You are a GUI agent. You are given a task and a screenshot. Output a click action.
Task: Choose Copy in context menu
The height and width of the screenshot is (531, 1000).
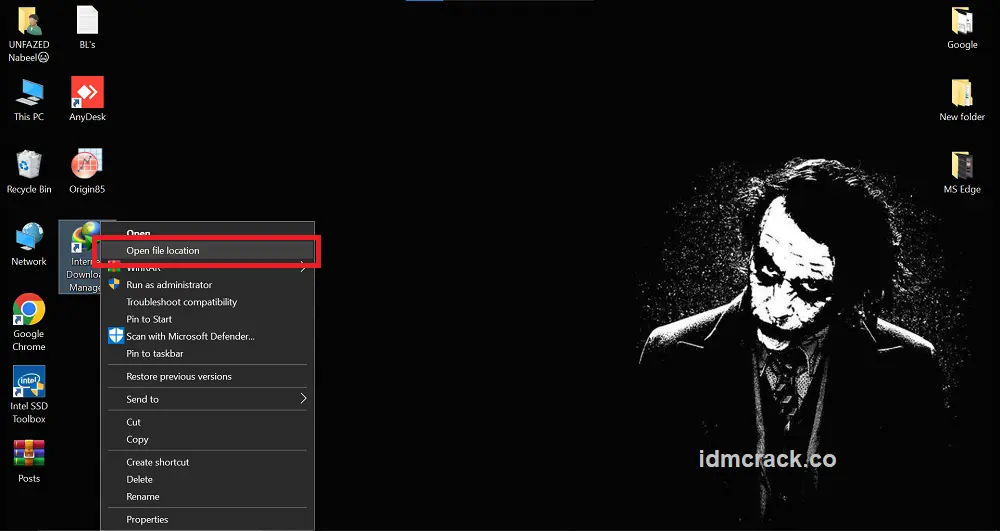point(207,440)
